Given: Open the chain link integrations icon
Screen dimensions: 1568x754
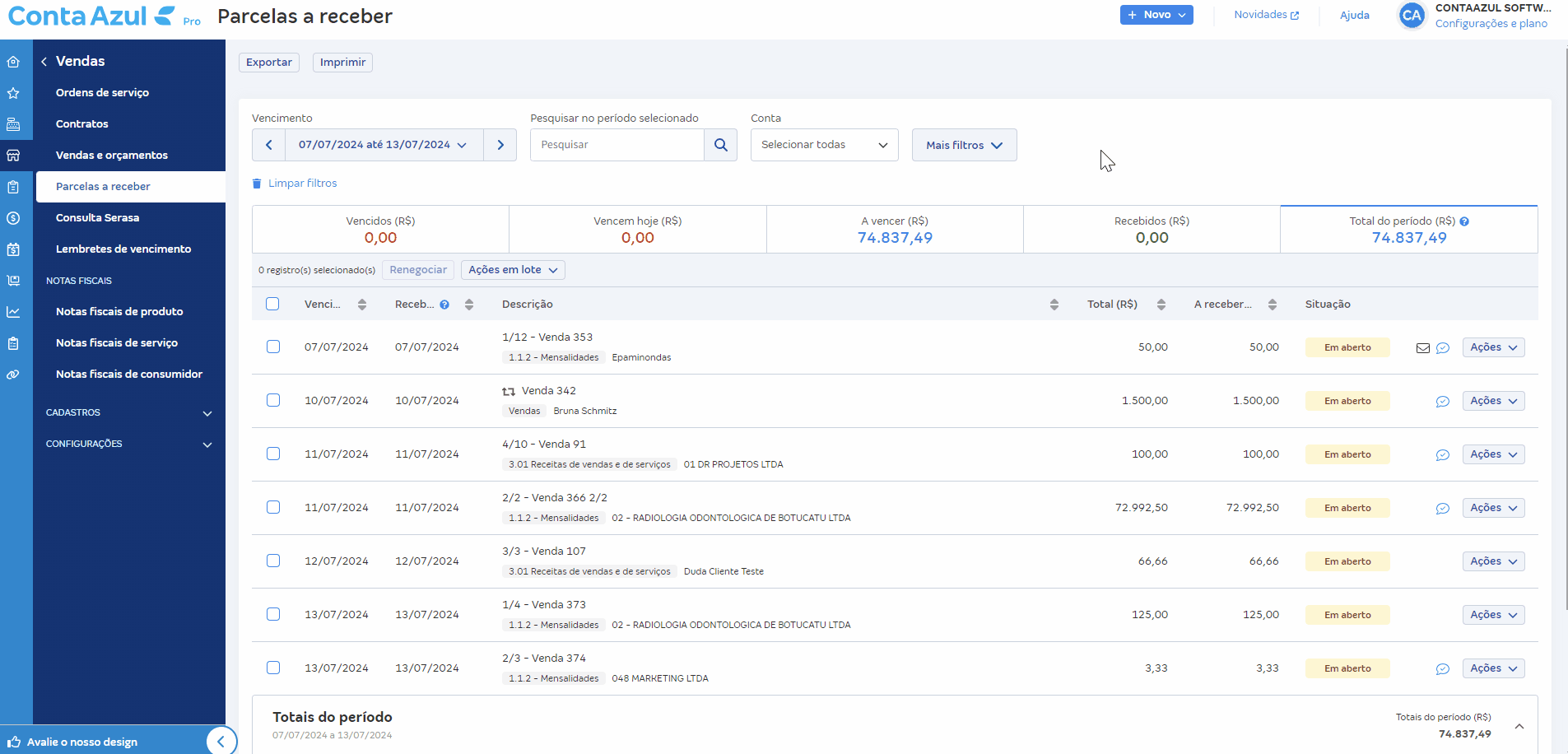Looking at the screenshot, I should [x=13, y=375].
